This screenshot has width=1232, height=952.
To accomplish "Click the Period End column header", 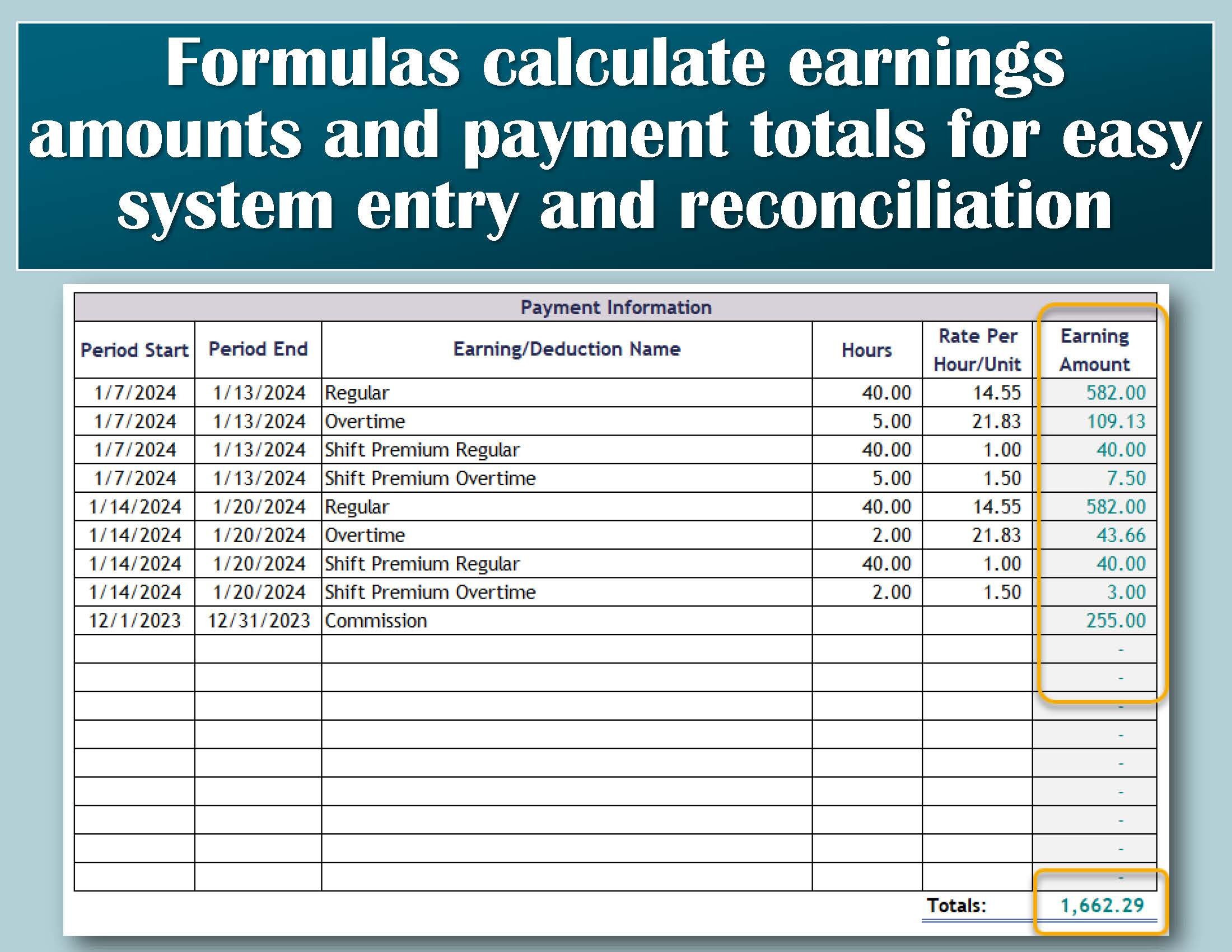I will [256, 349].
